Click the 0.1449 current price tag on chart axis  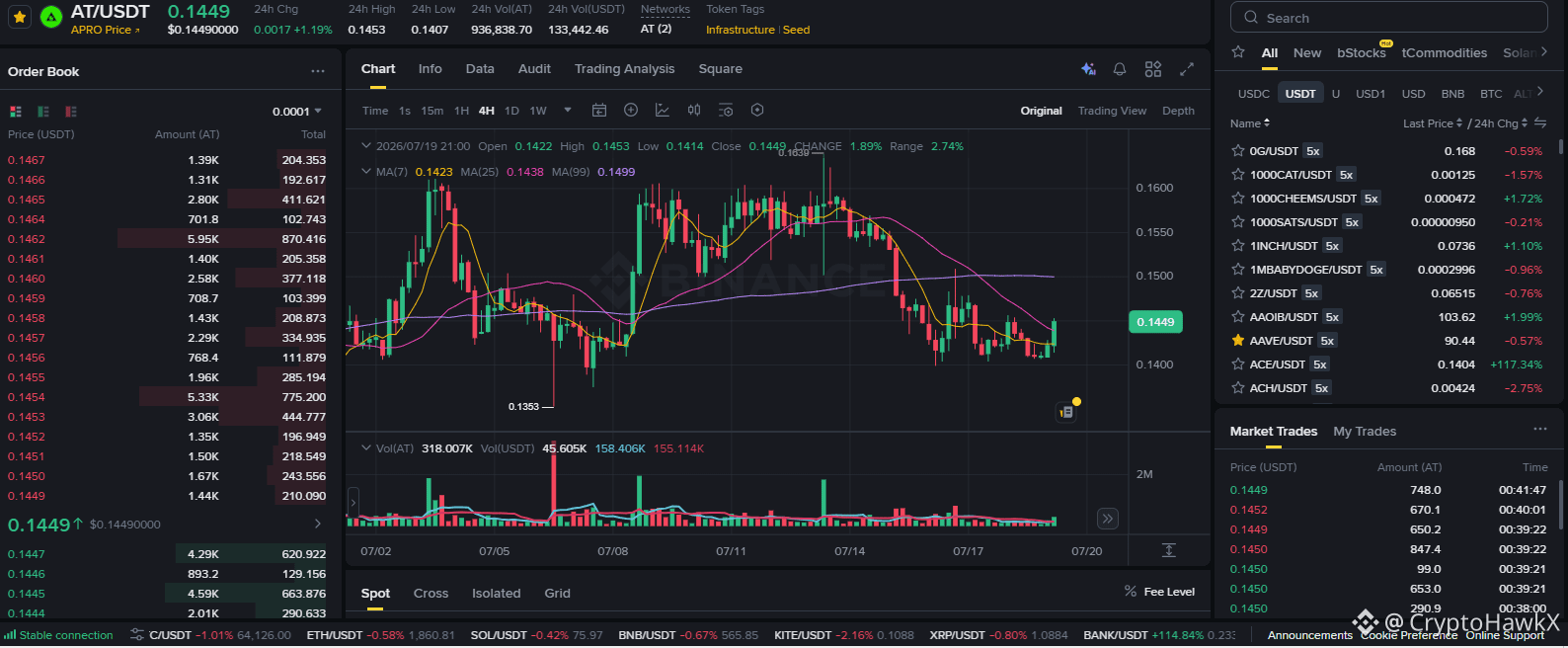tap(1154, 322)
